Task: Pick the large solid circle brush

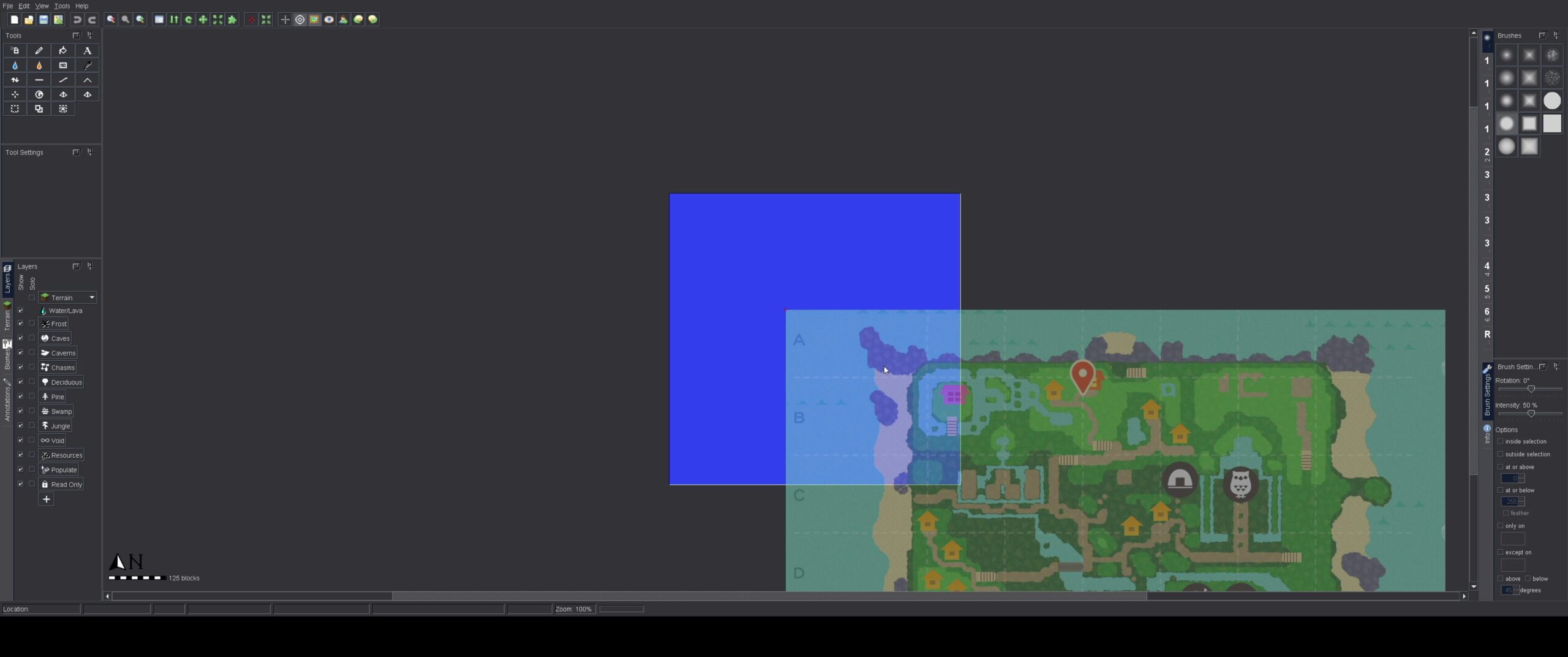Action: pos(1551,101)
